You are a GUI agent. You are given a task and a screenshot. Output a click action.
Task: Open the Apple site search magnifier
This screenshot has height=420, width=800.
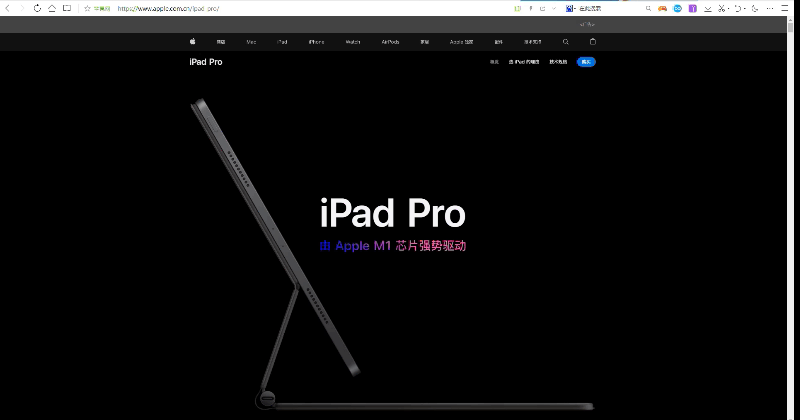[x=565, y=42]
